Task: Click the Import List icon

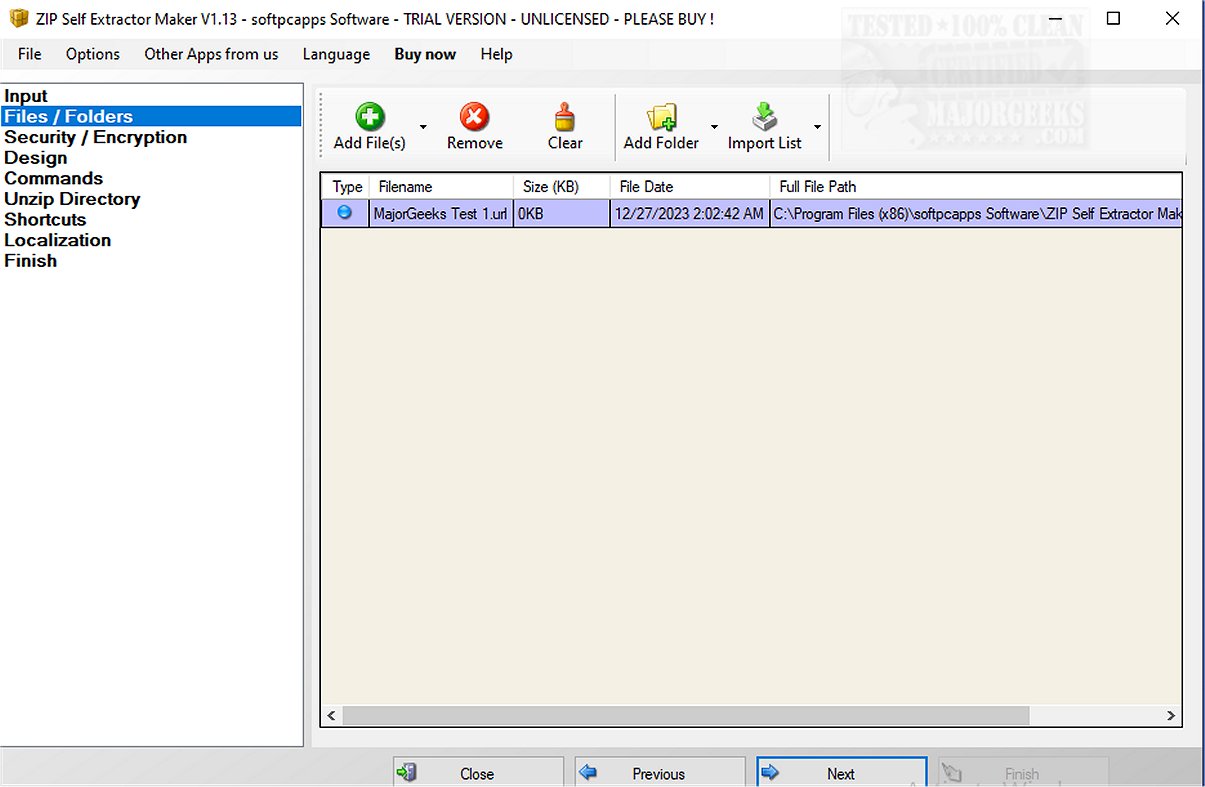Action: click(x=764, y=117)
